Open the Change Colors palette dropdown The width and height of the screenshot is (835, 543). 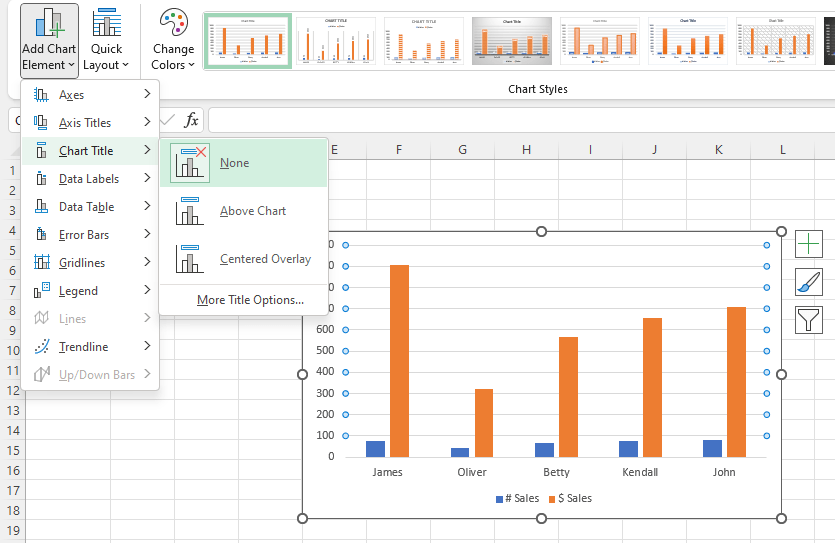pos(173,40)
